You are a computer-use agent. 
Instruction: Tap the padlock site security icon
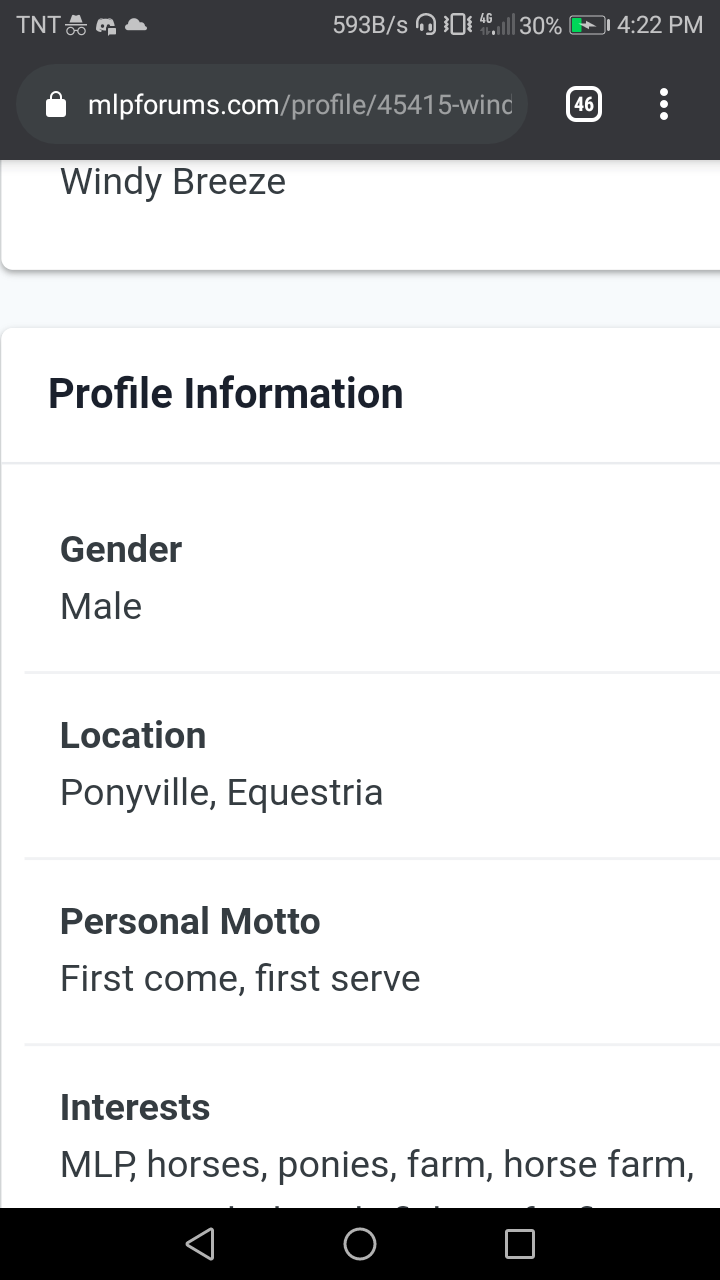[x=57, y=105]
